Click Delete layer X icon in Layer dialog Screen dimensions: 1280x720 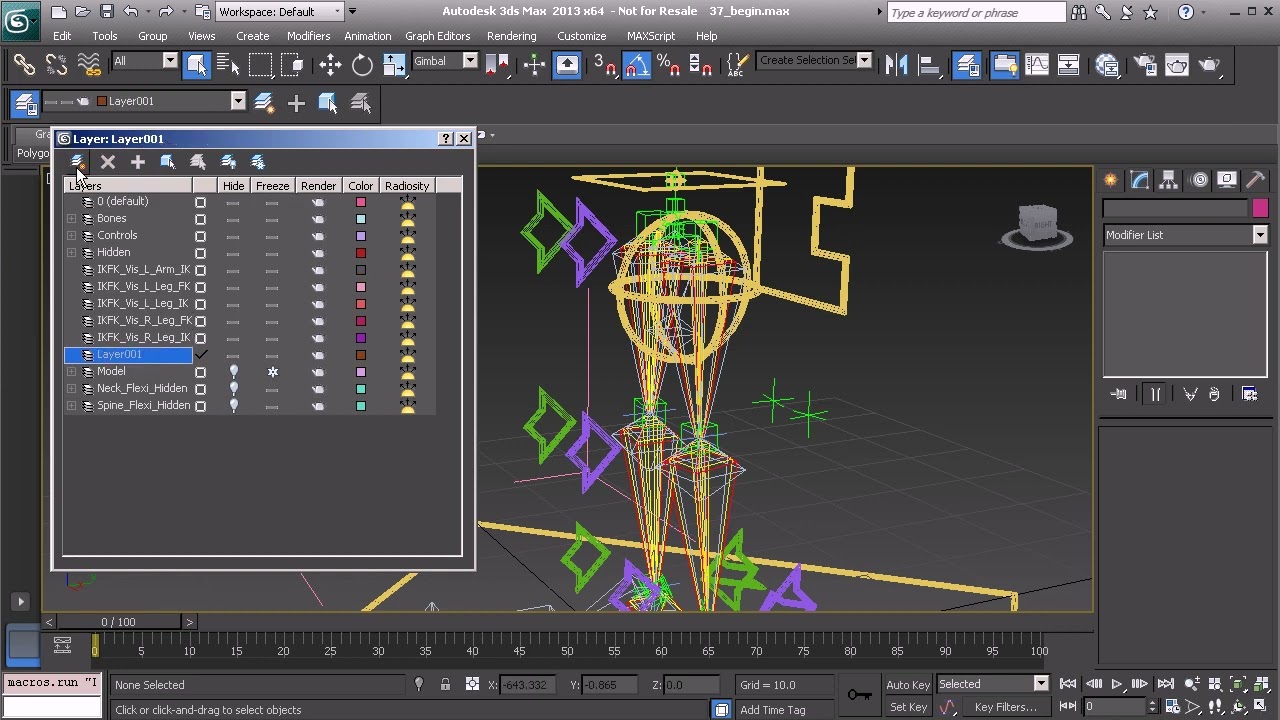click(108, 162)
